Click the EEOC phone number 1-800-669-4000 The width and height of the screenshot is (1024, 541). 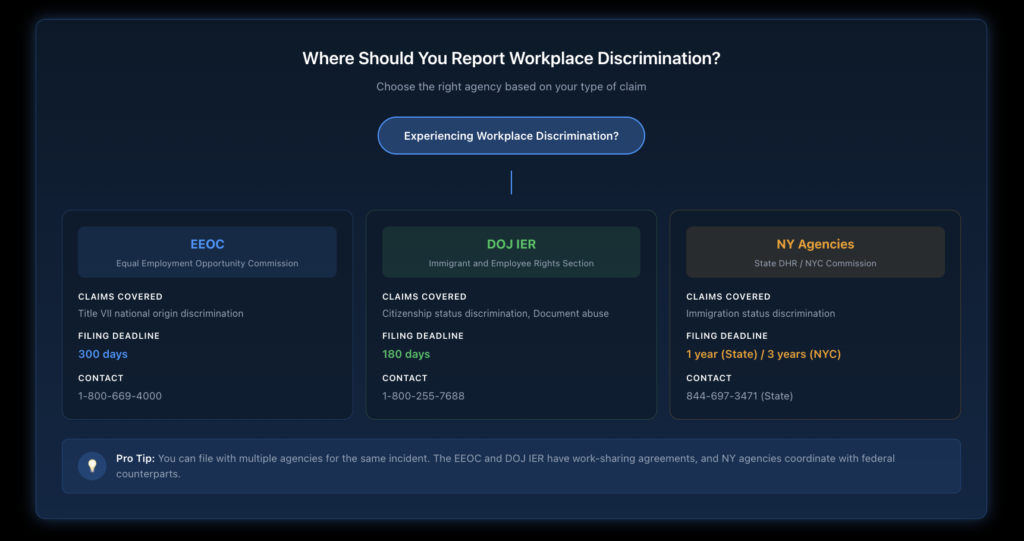[x=120, y=396]
